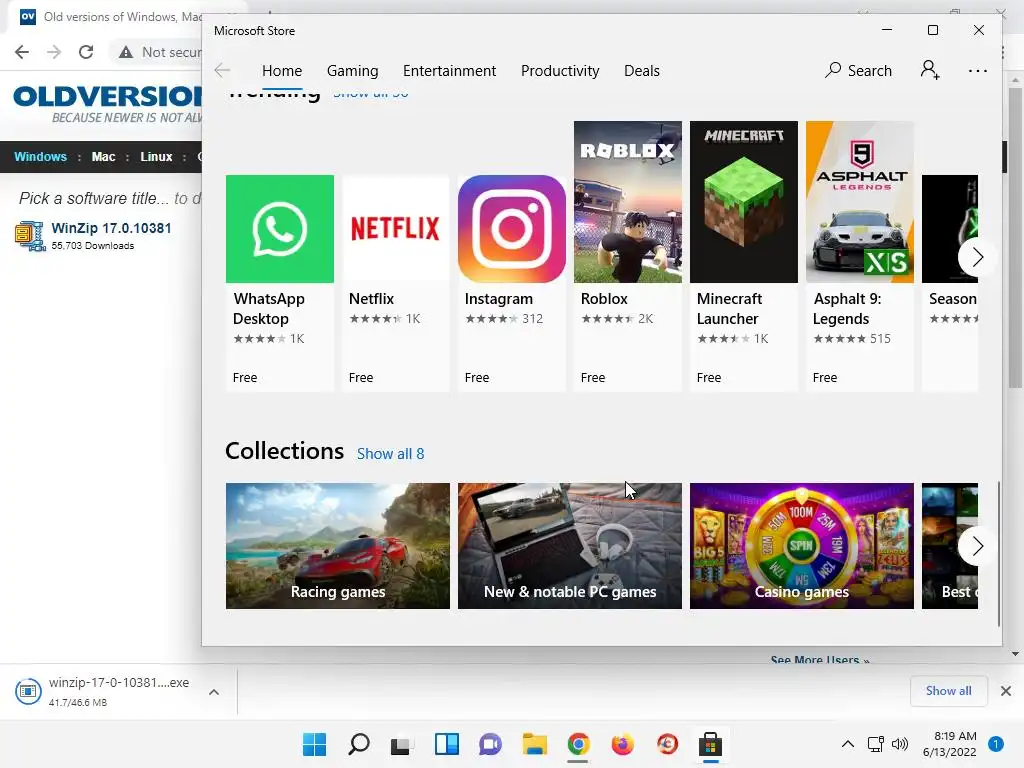Image resolution: width=1024 pixels, height=768 pixels.
Task: Reload the Chrome page
Action: [x=86, y=52]
